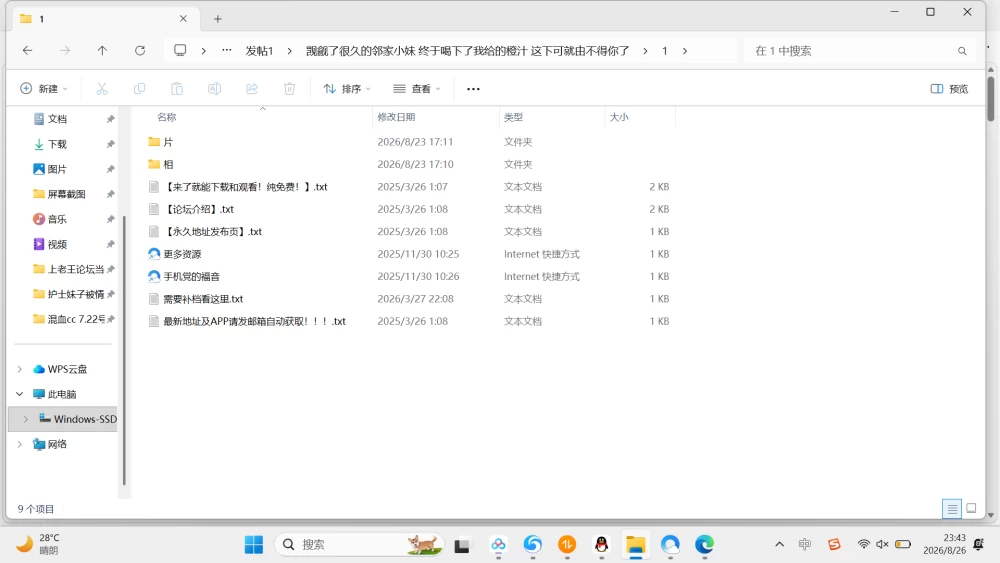The height and width of the screenshot is (563, 1000).
Task: Open a new tab with plus button
Action: 217,19
